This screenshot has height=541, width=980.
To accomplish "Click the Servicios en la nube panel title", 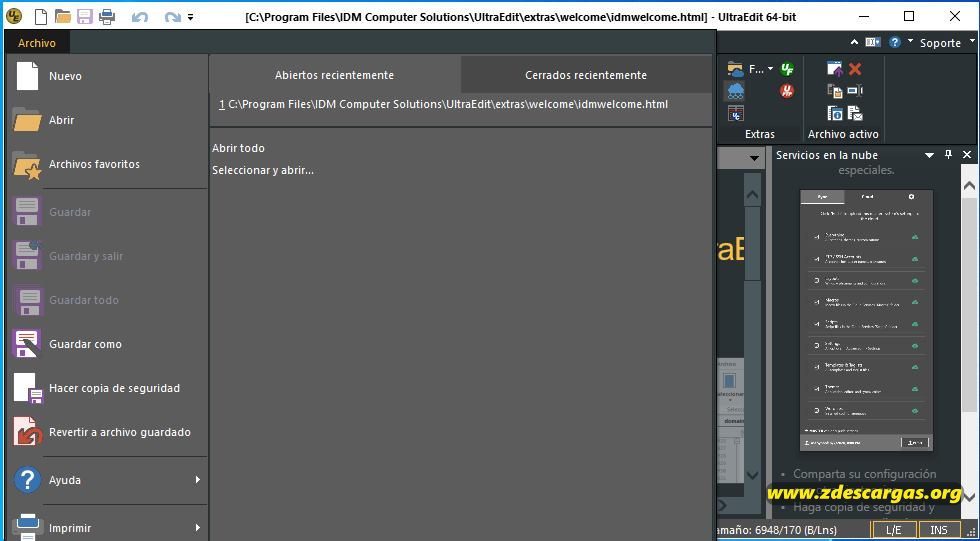I will click(x=827, y=155).
